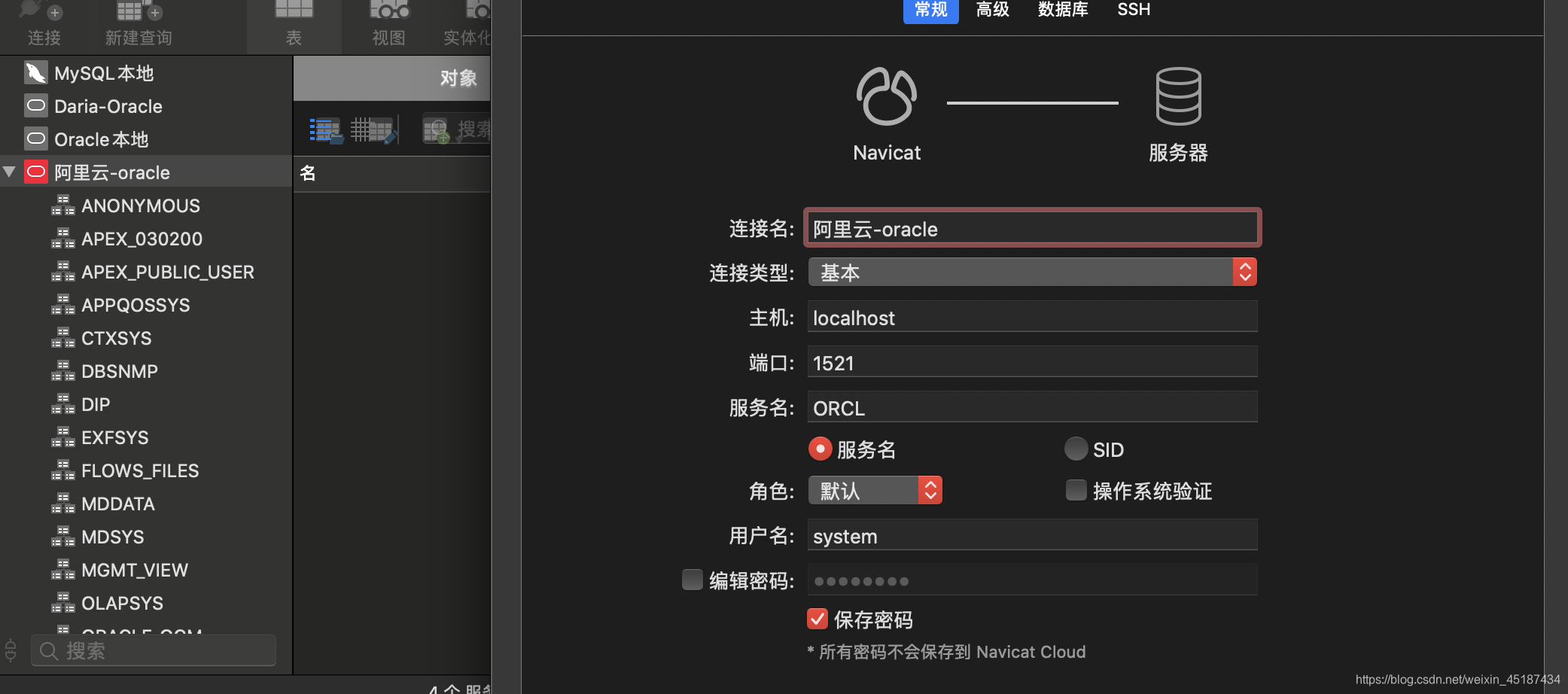
Task: Click the detail grid view icon
Action: (373, 130)
